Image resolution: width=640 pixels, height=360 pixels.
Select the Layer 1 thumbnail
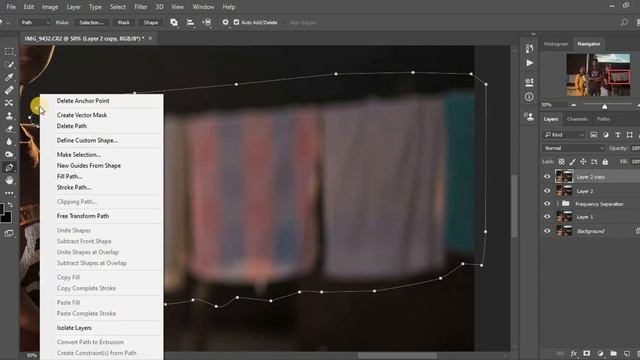564,217
